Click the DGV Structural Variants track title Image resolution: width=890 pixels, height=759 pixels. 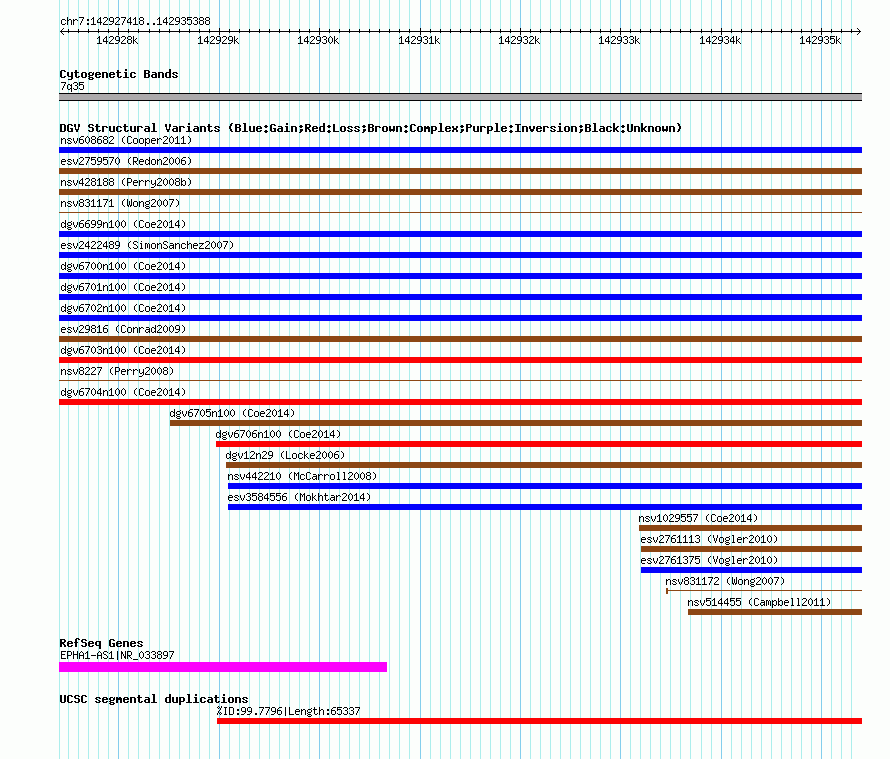pyautogui.click(x=371, y=128)
